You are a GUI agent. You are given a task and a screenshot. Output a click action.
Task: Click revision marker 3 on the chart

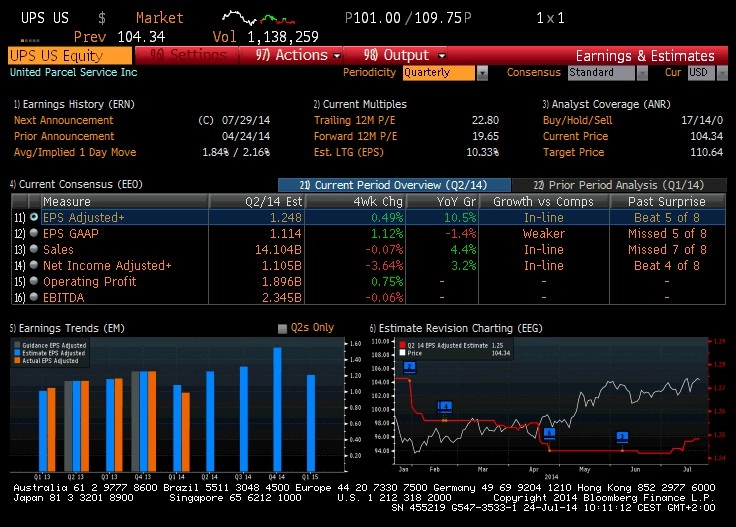[622, 437]
